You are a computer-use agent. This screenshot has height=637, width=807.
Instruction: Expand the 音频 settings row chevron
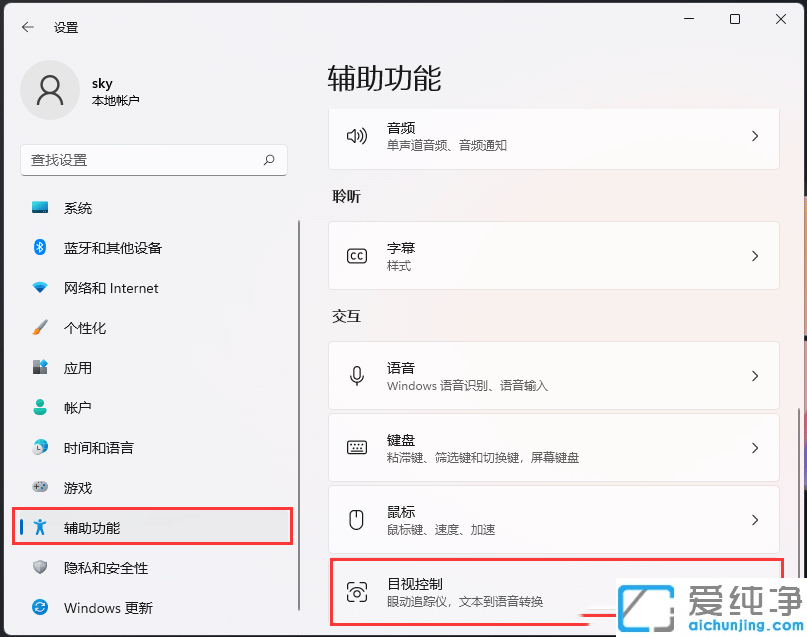pos(756,137)
